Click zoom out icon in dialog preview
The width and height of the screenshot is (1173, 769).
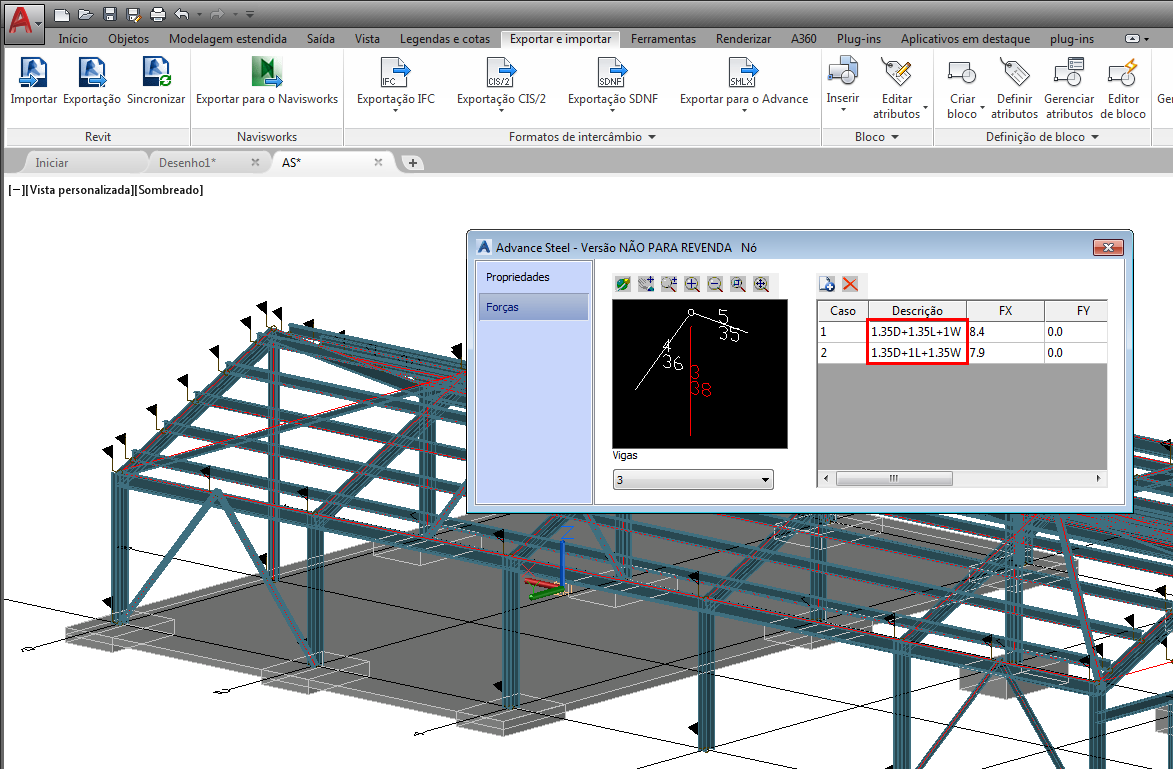[715, 284]
